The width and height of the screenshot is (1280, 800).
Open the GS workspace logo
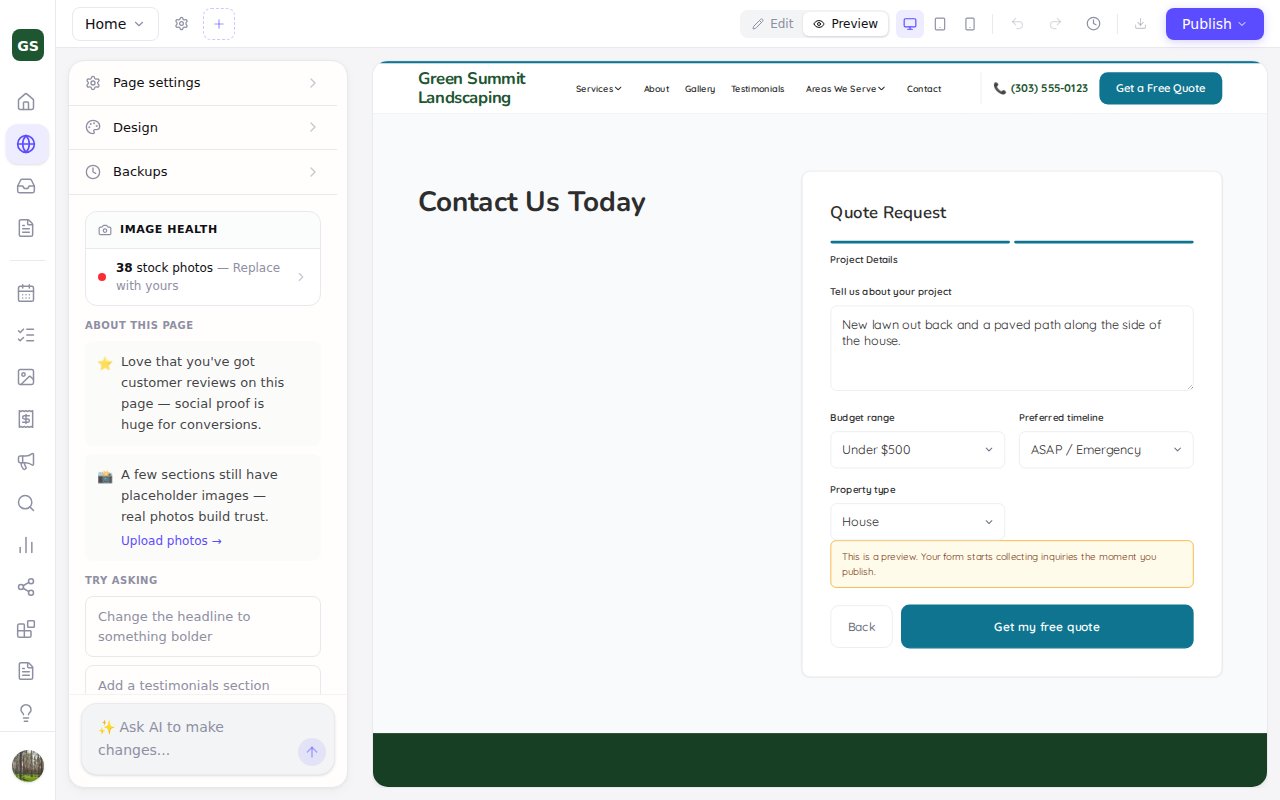[x=28, y=45]
